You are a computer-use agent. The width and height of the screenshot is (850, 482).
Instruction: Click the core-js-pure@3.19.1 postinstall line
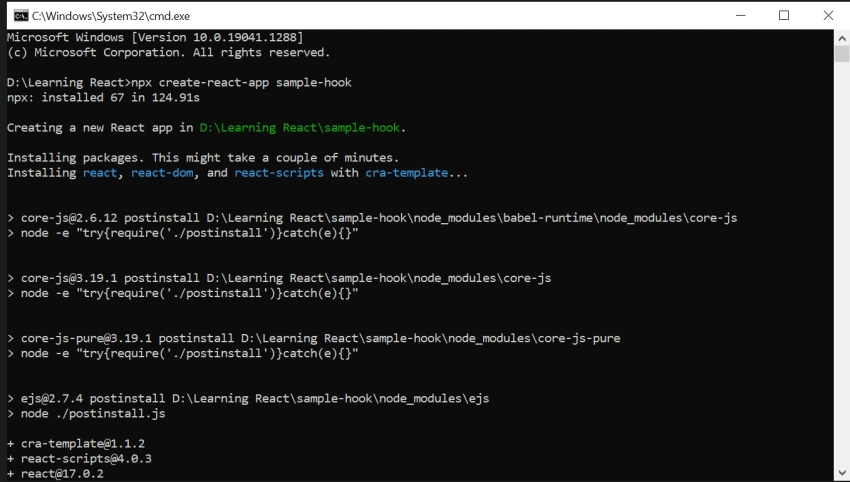tap(313, 338)
